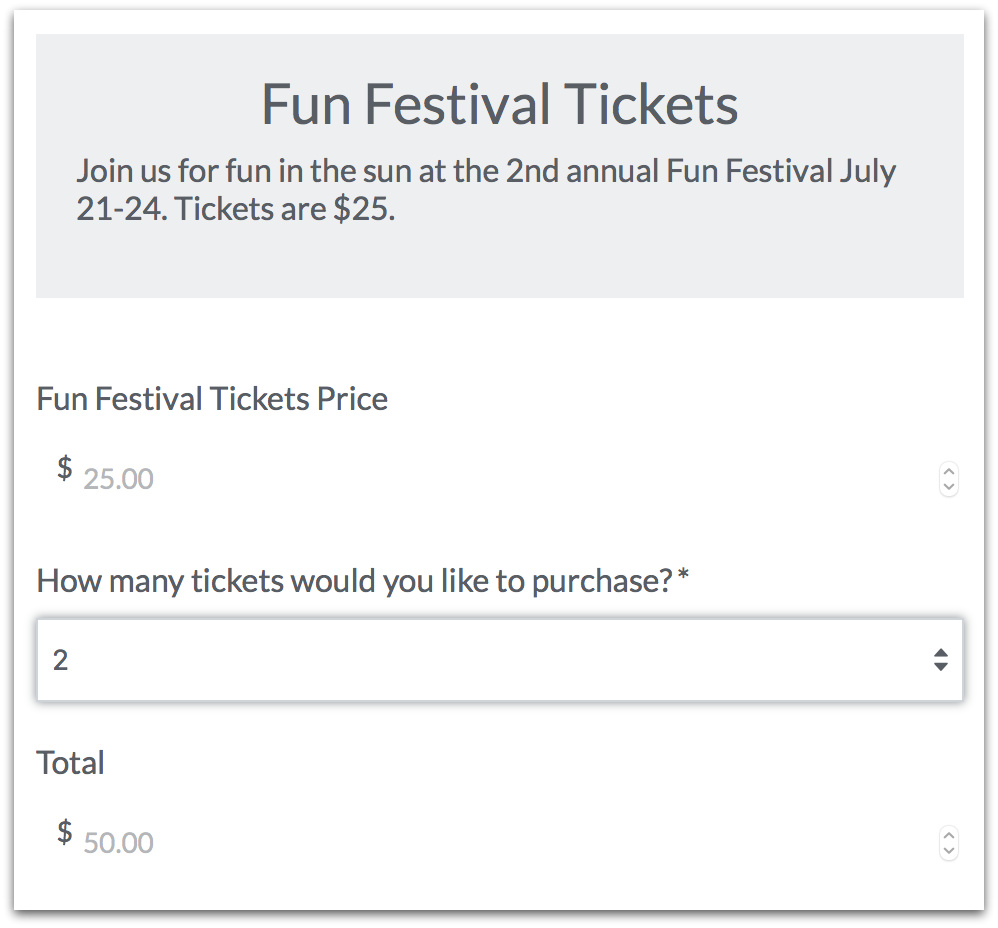Click the up/down arrows icon on the quantity select
The height and width of the screenshot is (928, 998).
pos(940,660)
